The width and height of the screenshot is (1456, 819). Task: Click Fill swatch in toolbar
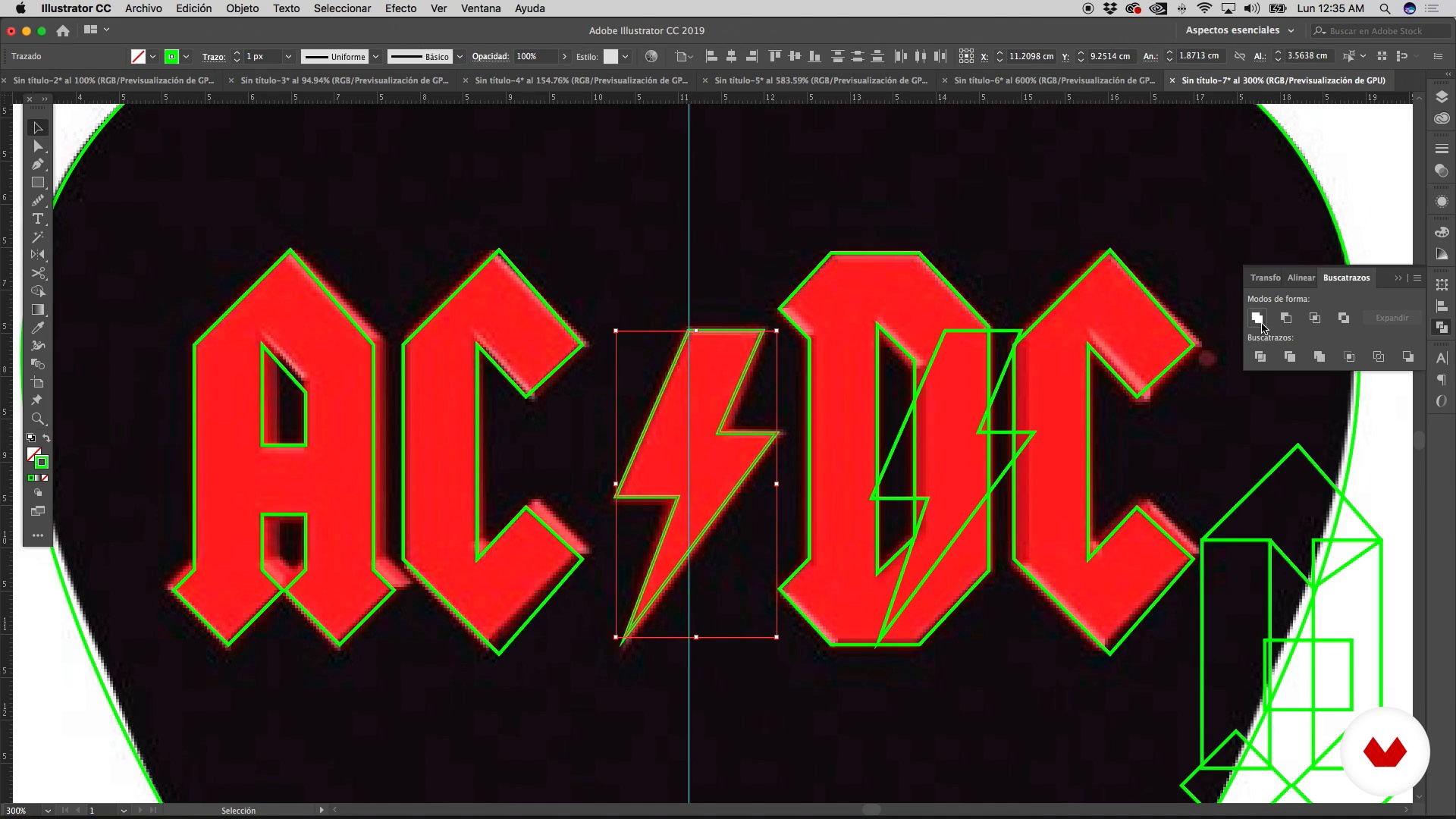[x=33, y=454]
